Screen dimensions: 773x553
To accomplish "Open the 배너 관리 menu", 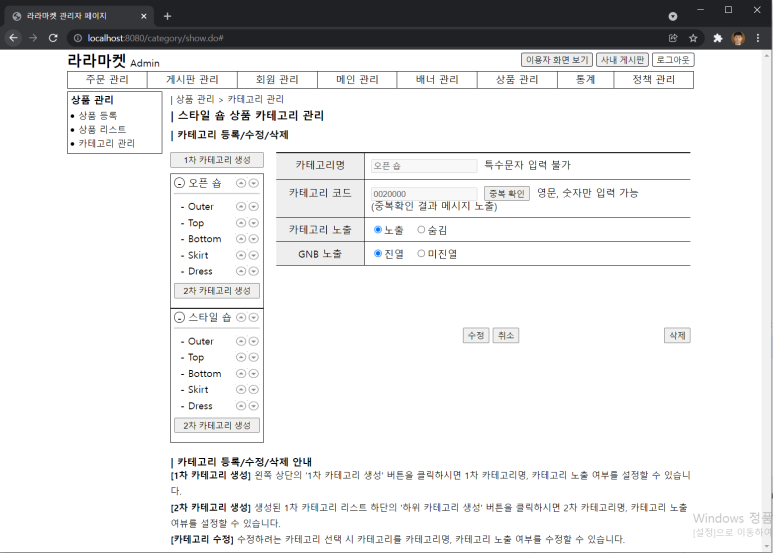I will pyautogui.click(x=437, y=79).
